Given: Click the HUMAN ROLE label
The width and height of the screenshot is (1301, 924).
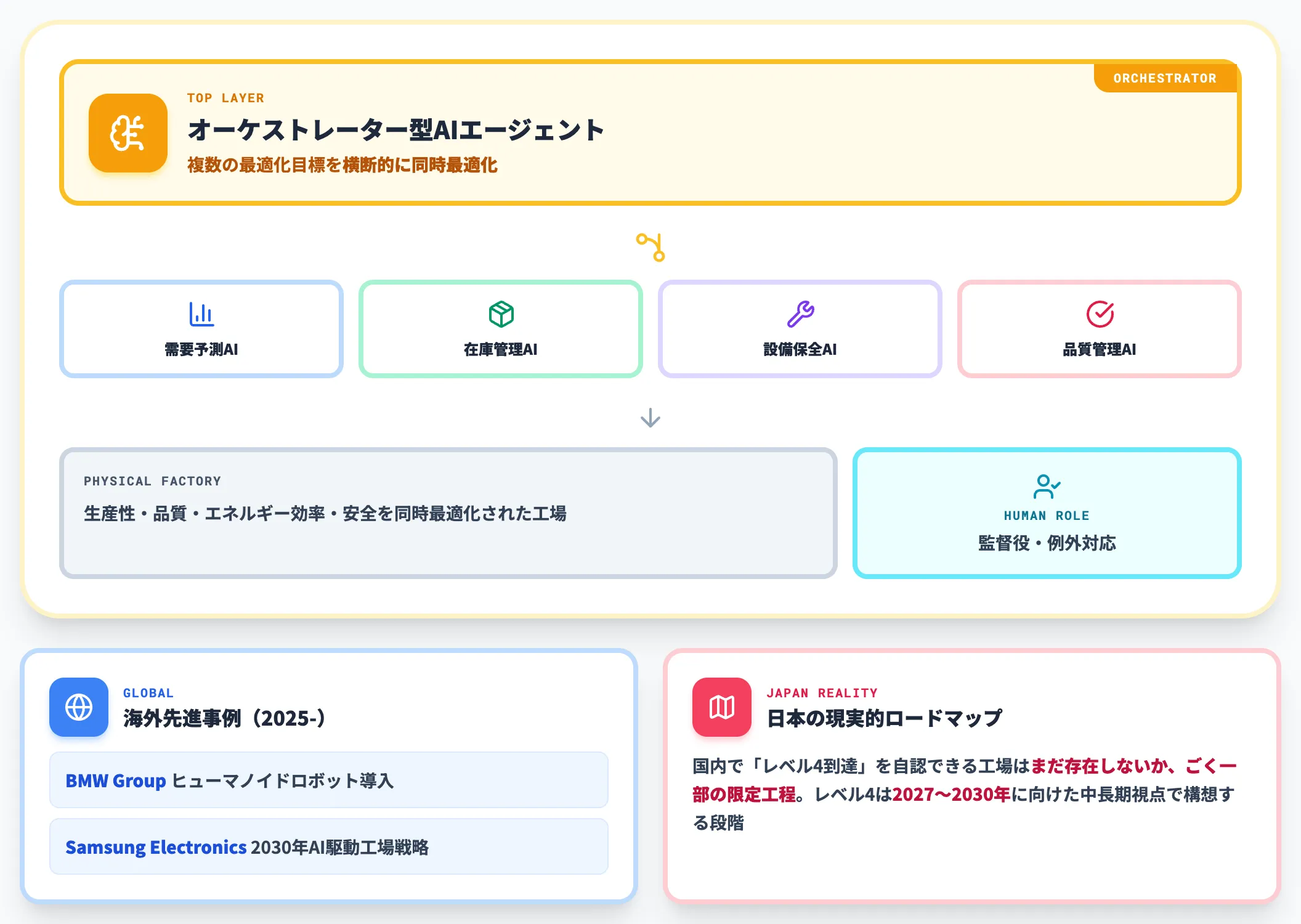Looking at the screenshot, I should click(1047, 516).
